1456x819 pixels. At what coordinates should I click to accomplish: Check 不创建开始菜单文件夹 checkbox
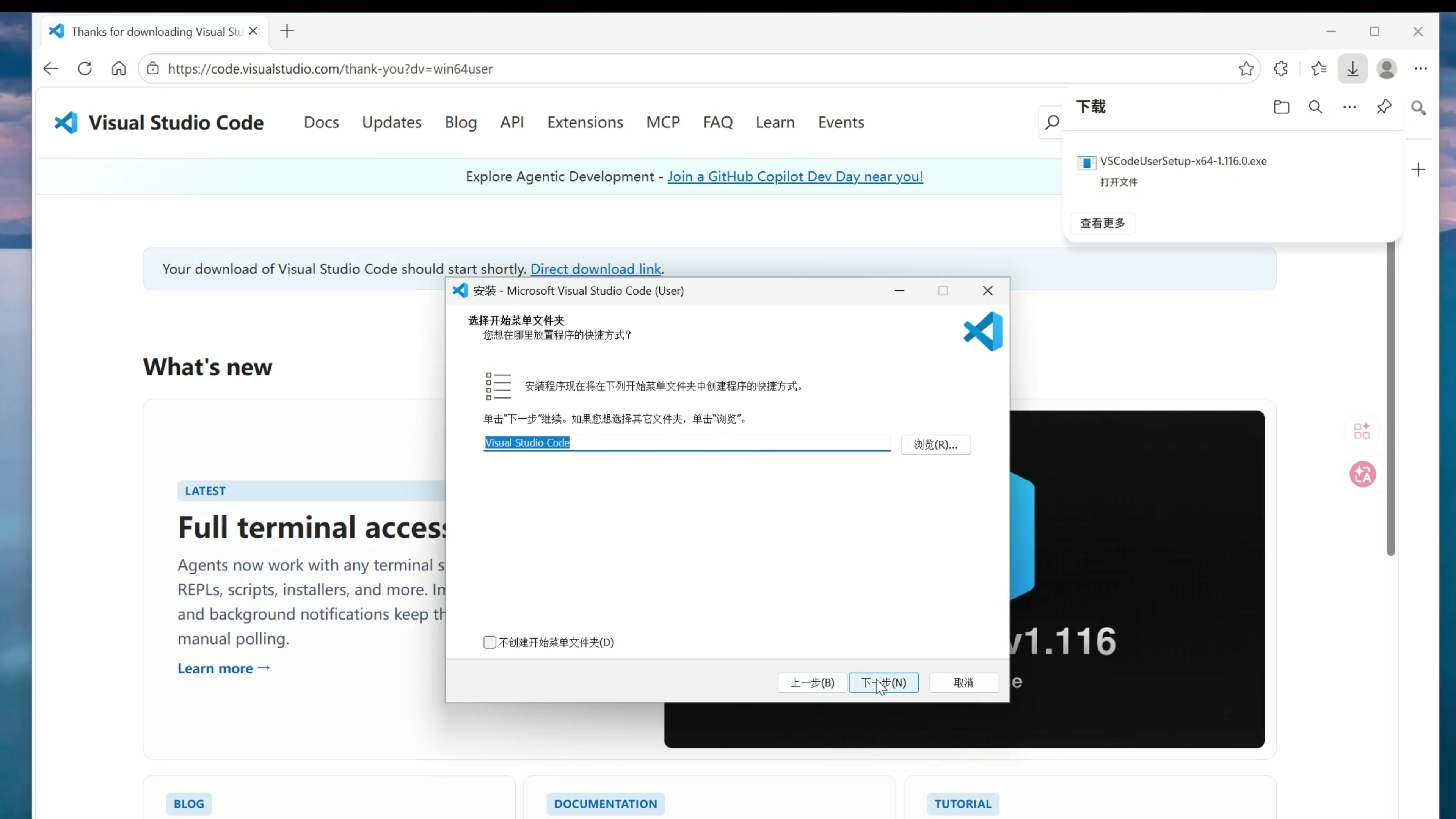(x=490, y=642)
